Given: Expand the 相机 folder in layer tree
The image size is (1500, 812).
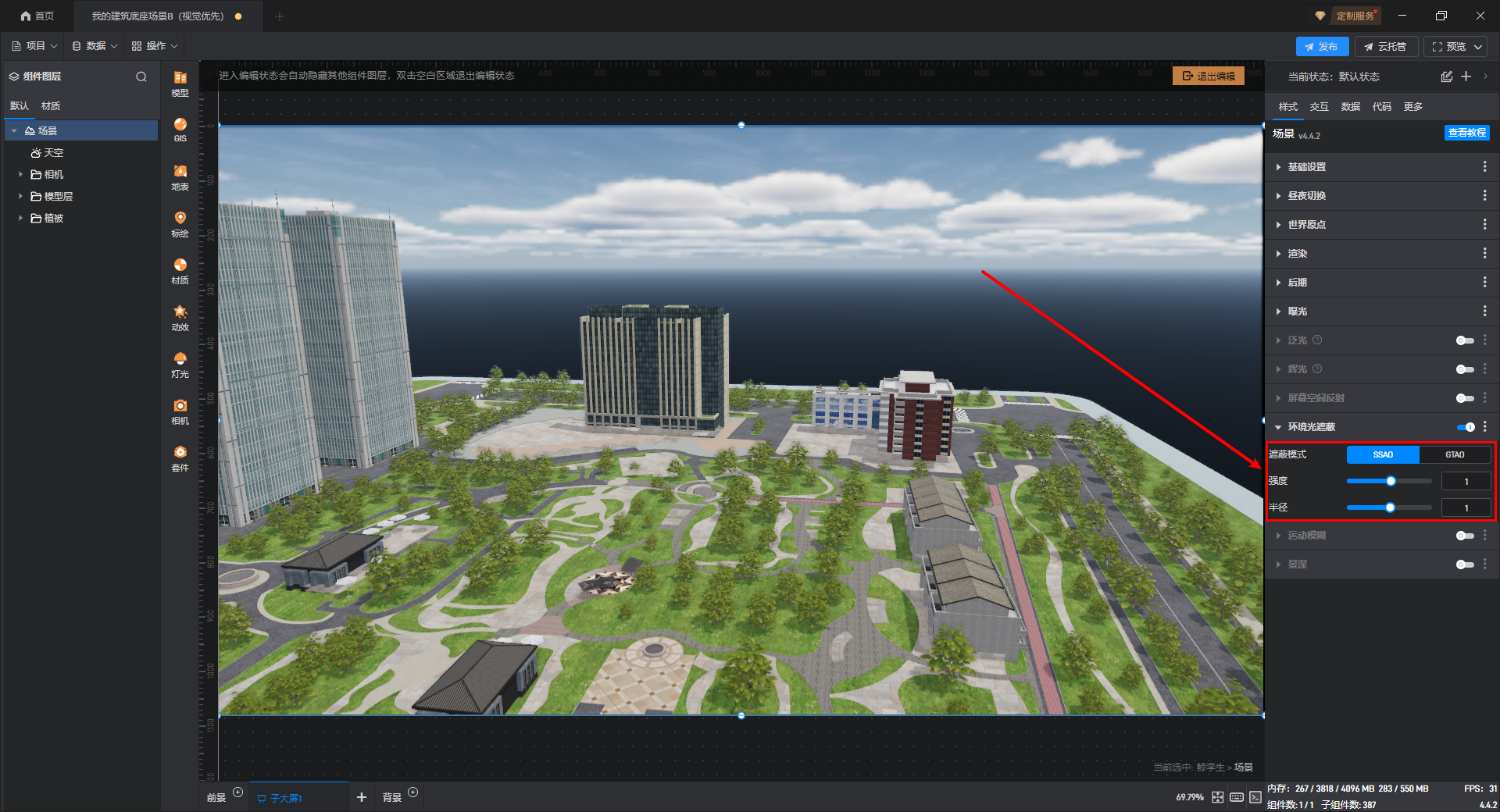Looking at the screenshot, I should [20, 174].
